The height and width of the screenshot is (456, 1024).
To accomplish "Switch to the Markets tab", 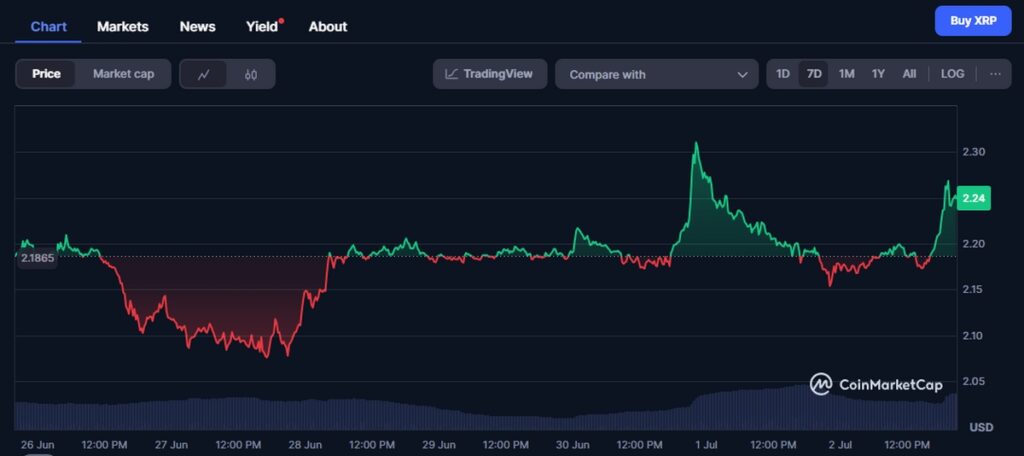I will click(x=123, y=27).
